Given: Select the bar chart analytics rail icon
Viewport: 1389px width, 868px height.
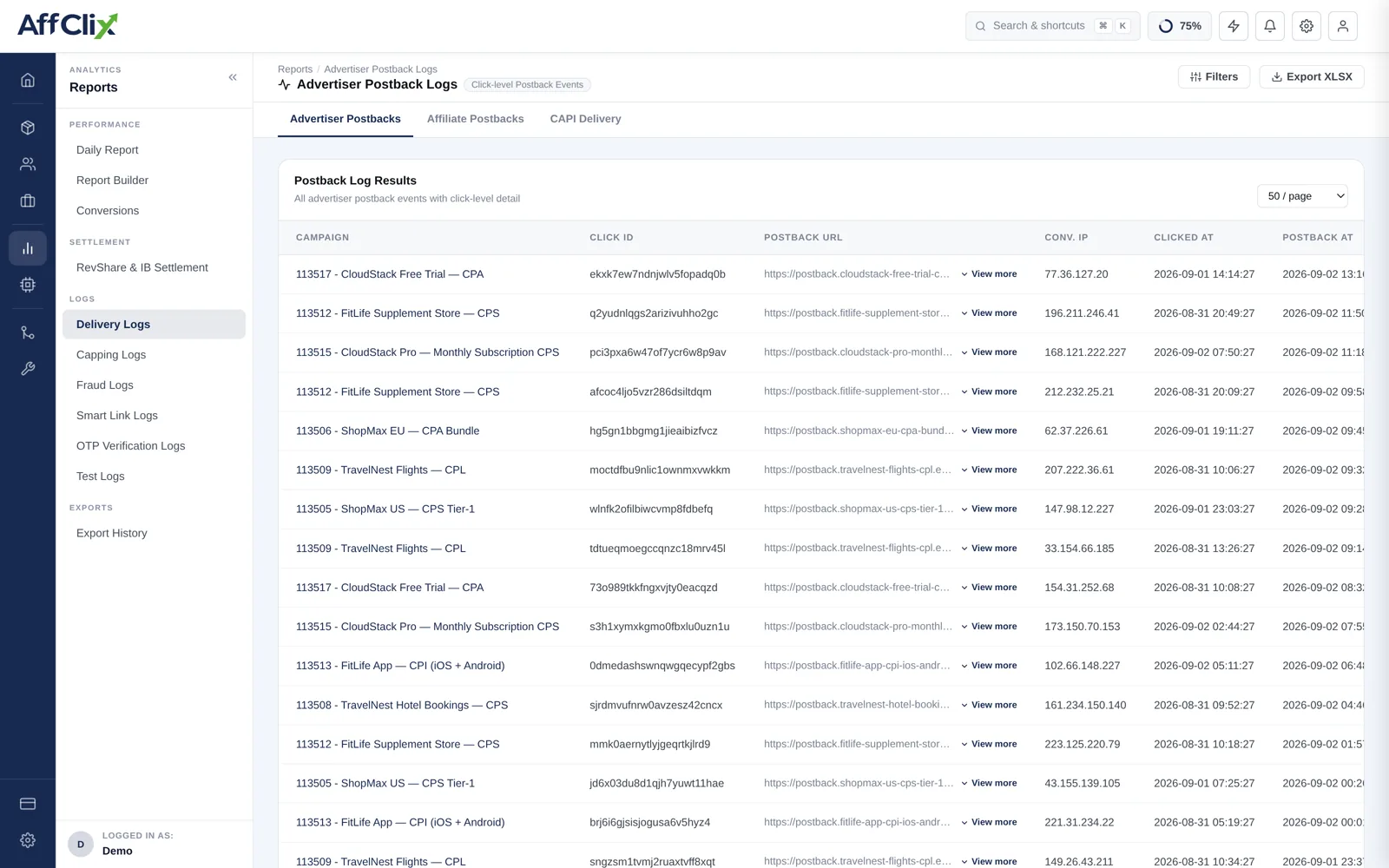Looking at the screenshot, I should coord(28,248).
